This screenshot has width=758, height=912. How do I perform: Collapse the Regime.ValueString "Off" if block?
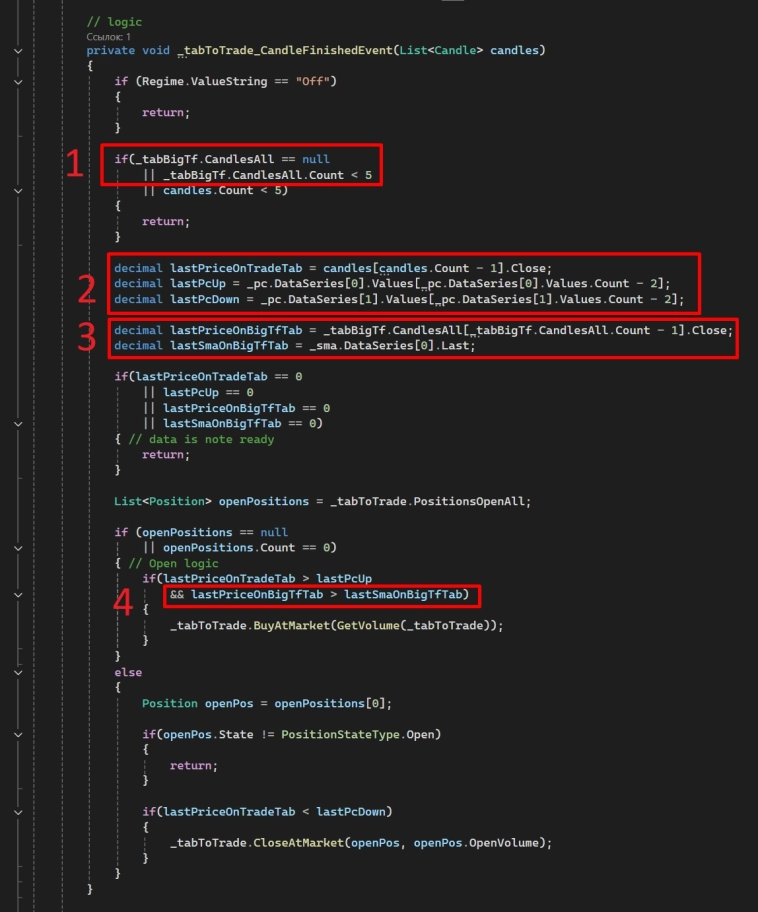18,82
